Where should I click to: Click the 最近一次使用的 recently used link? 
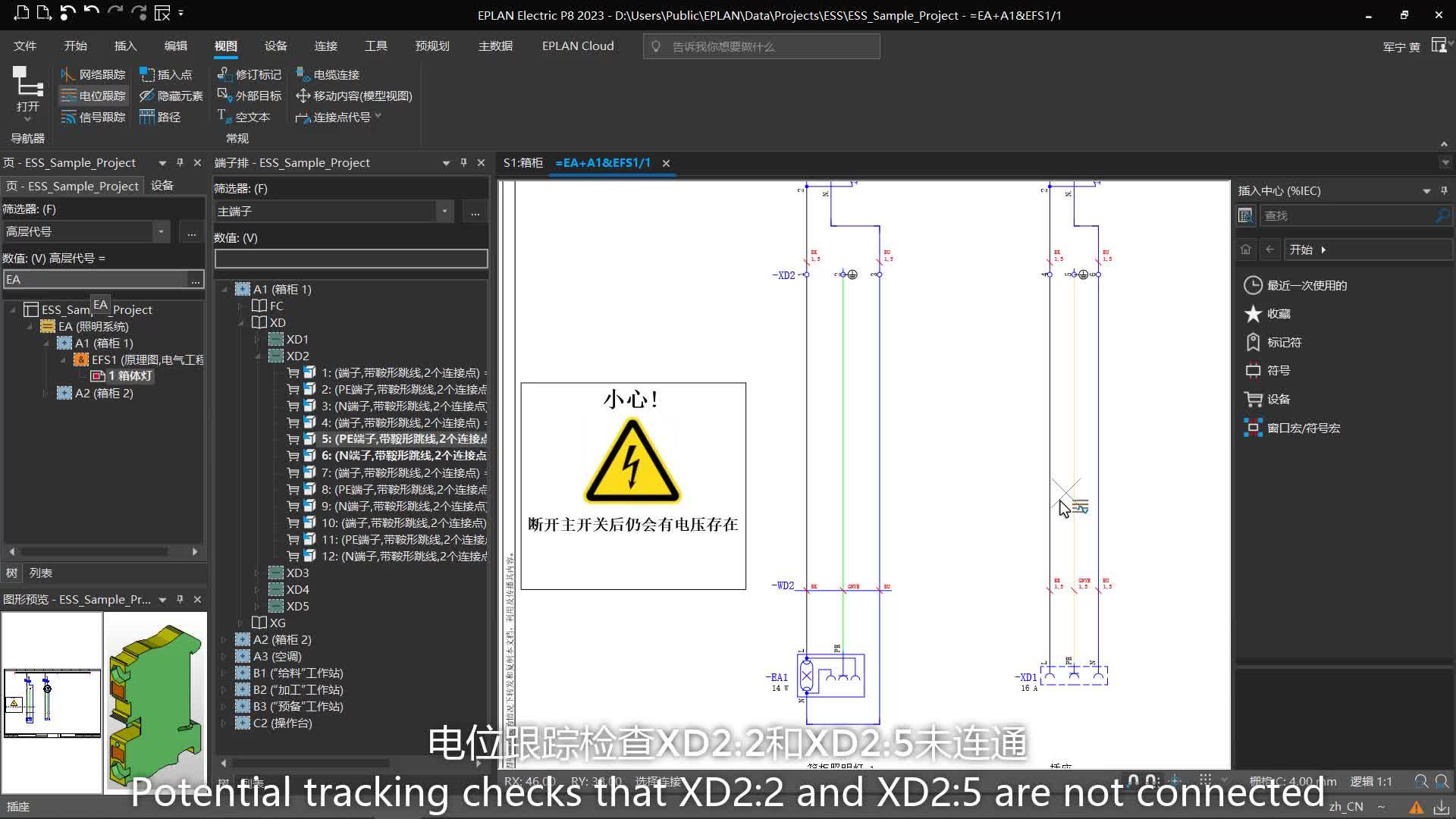tap(1307, 286)
